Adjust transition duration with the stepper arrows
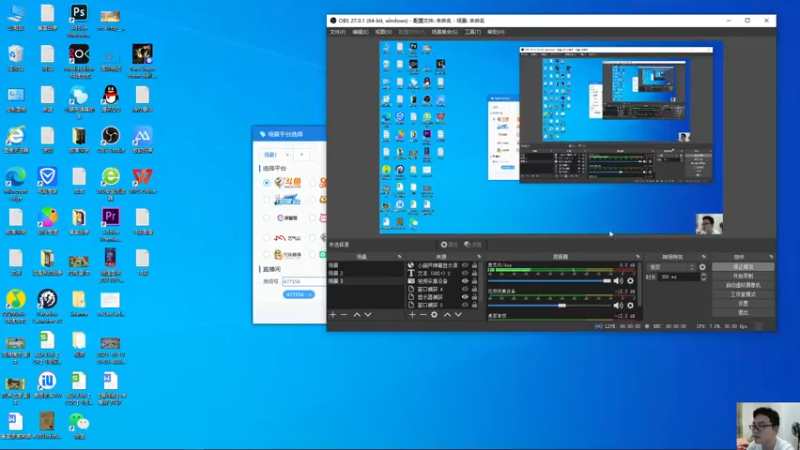The height and width of the screenshot is (450, 800). (704, 277)
